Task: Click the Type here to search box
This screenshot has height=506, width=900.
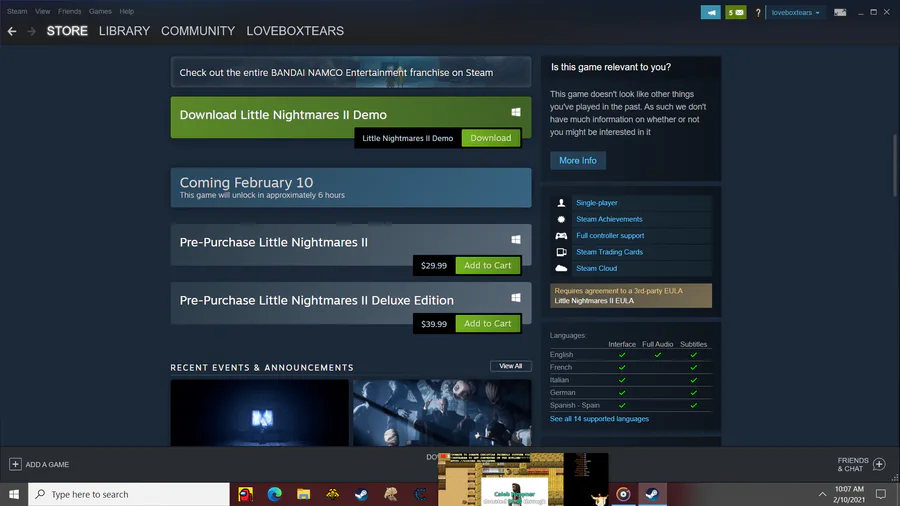Action: (129, 494)
